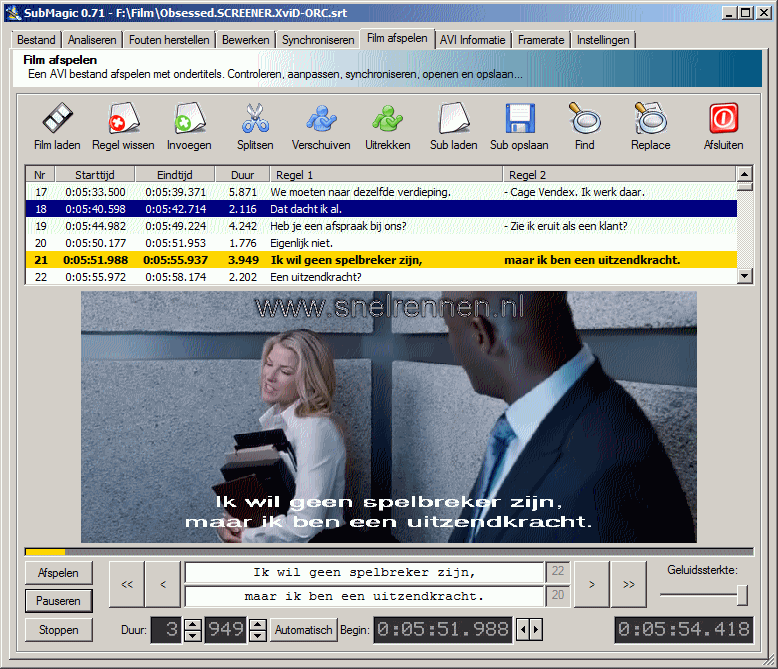Select row 18 'Dat dacht ik al.'
The width and height of the screenshot is (778, 669).
[381, 209]
